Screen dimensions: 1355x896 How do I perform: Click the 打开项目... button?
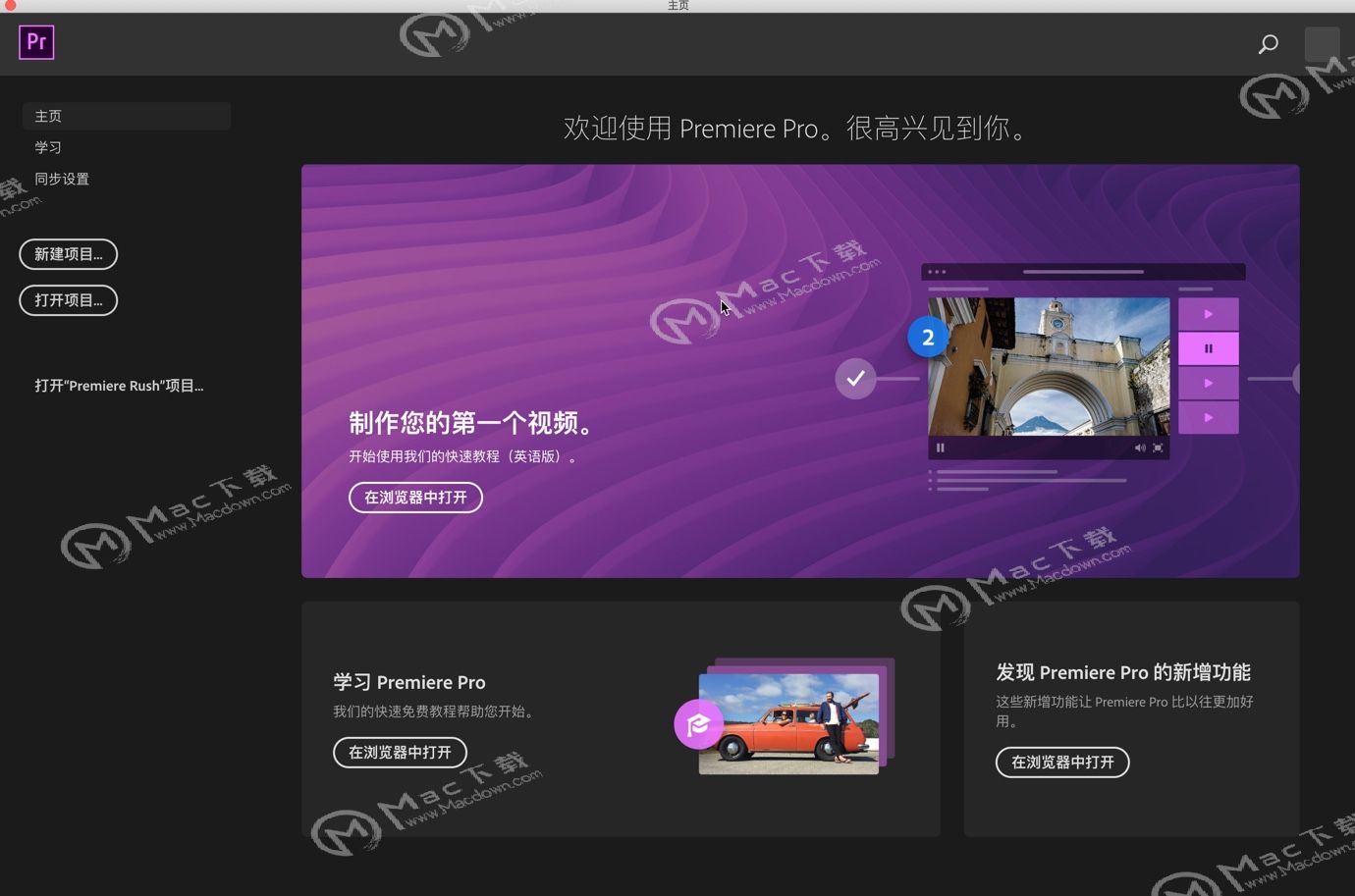pos(69,300)
